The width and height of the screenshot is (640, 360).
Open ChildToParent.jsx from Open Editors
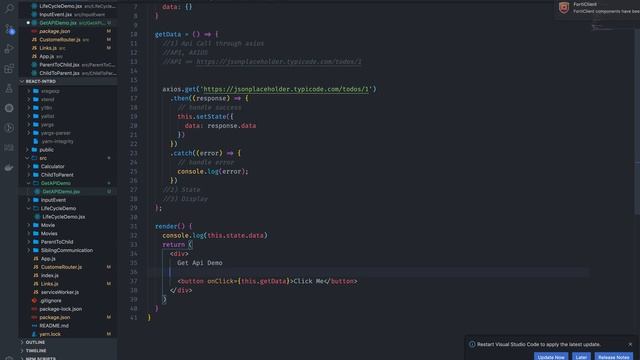(x=68, y=73)
